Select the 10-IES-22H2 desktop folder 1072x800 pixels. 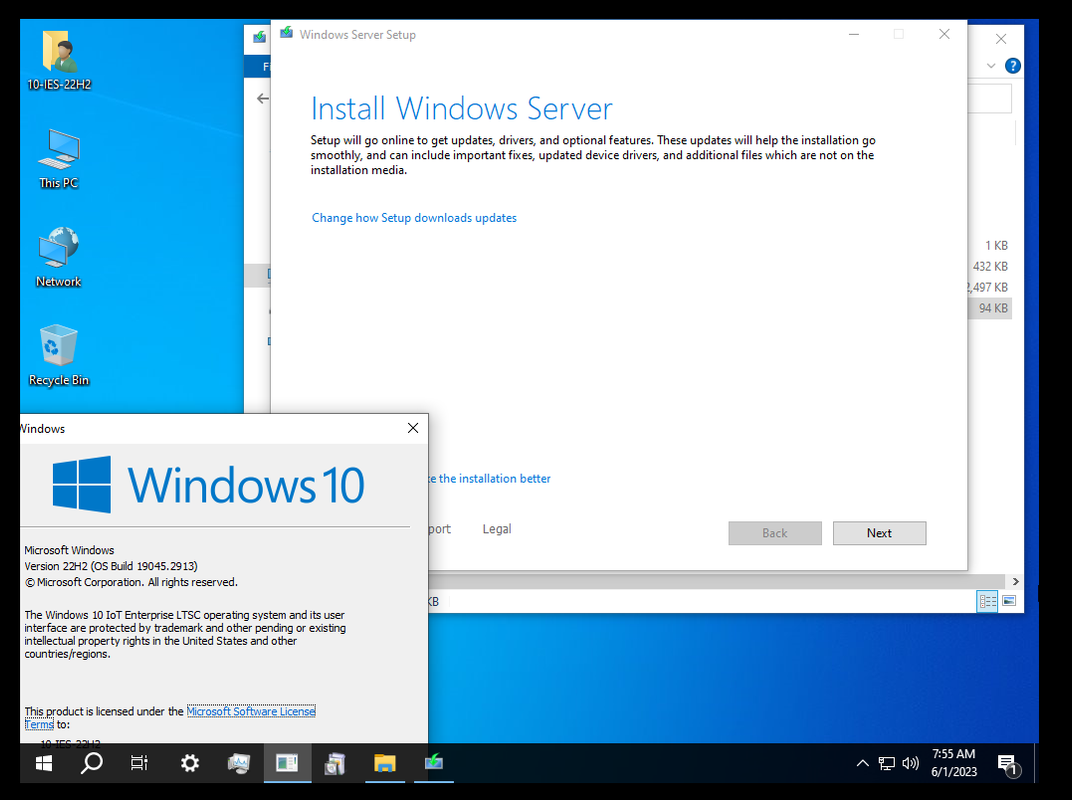coord(59,60)
